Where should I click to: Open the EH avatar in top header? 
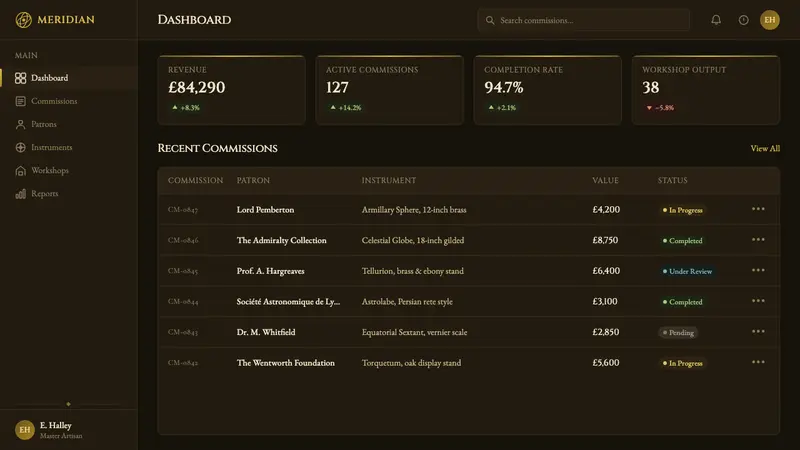coord(769,20)
